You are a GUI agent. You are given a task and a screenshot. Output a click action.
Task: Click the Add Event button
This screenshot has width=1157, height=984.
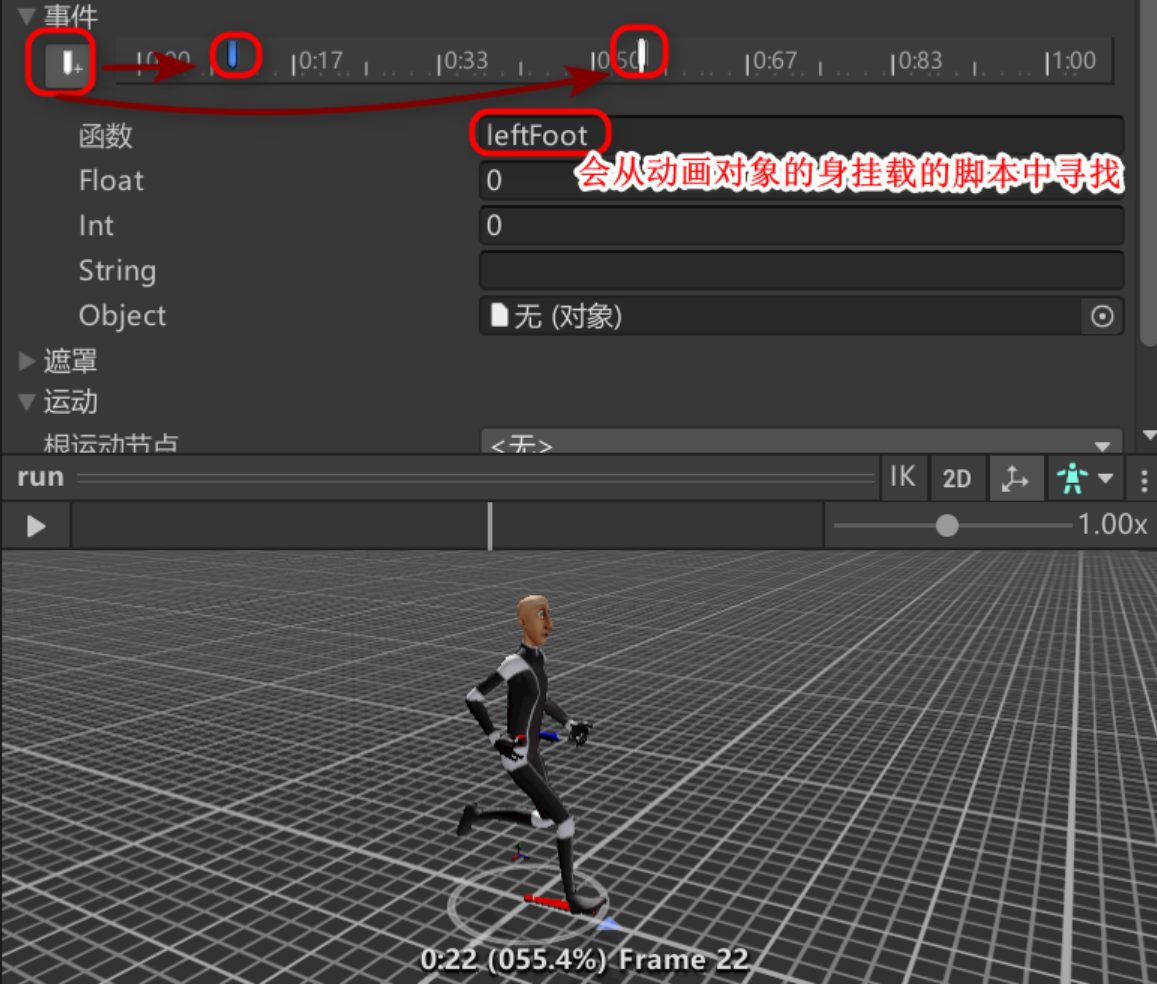tap(67, 64)
